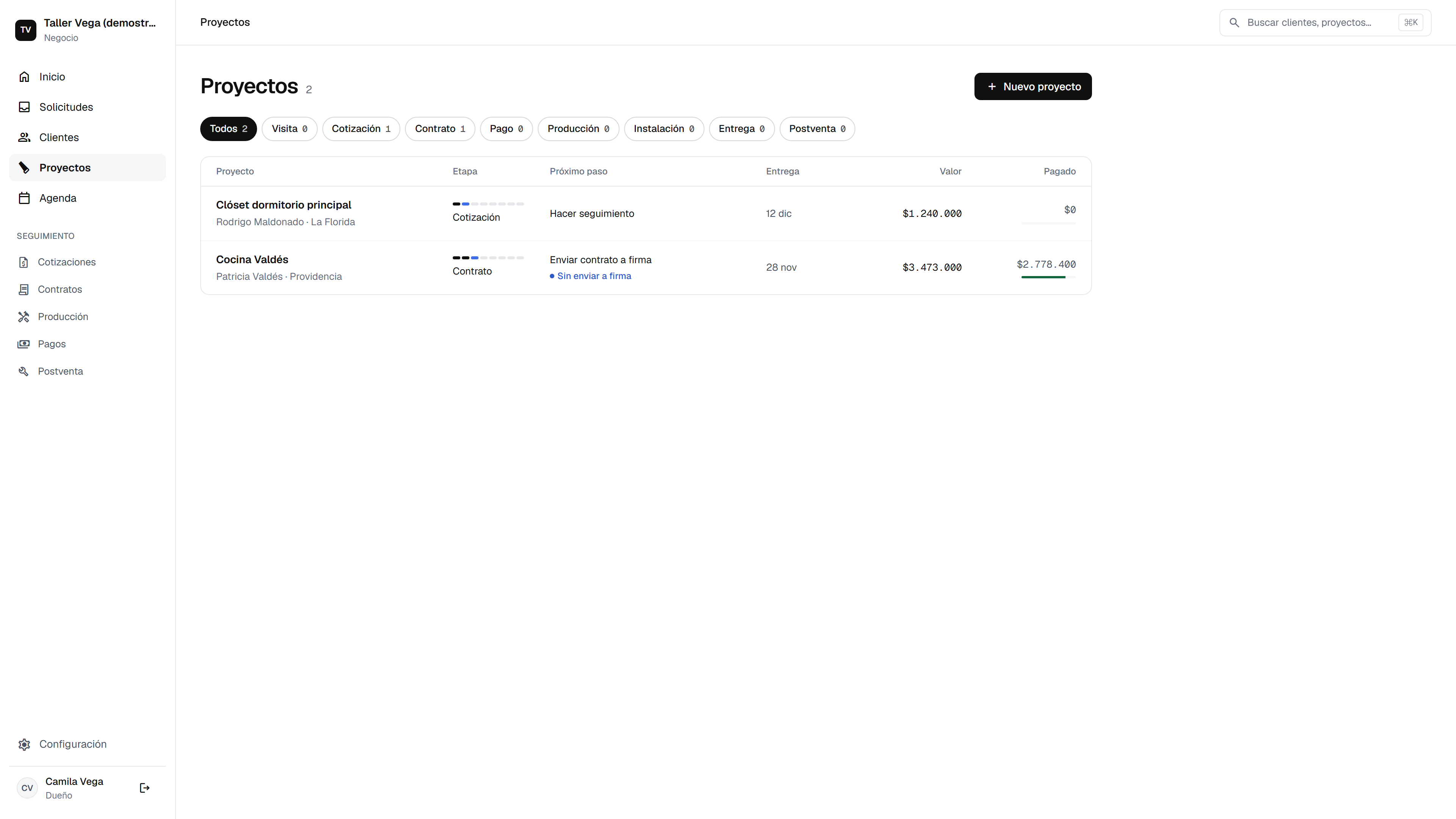Click the $2.778.400 paid amount
This screenshot has width=1456, height=819.
[1046, 265]
